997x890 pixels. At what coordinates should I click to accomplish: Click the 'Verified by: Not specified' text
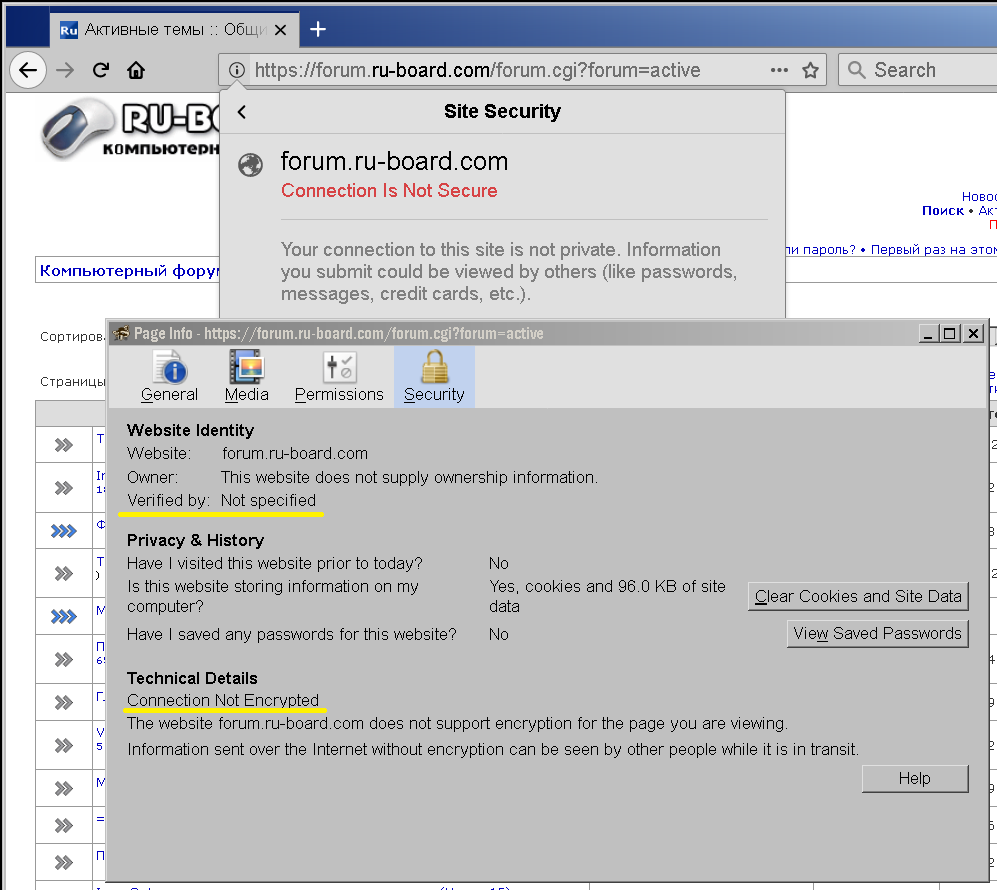[x=221, y=500]
